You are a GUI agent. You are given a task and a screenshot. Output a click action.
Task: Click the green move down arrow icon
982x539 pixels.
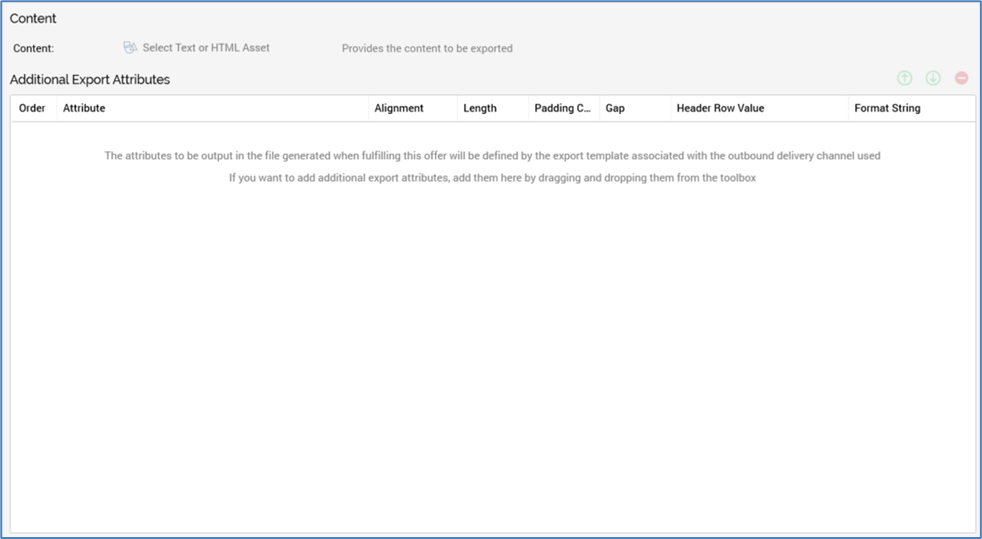933,78
